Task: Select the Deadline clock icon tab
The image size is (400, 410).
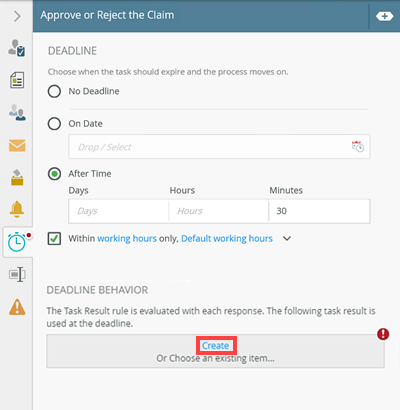Action: click(x=17, y=242)
